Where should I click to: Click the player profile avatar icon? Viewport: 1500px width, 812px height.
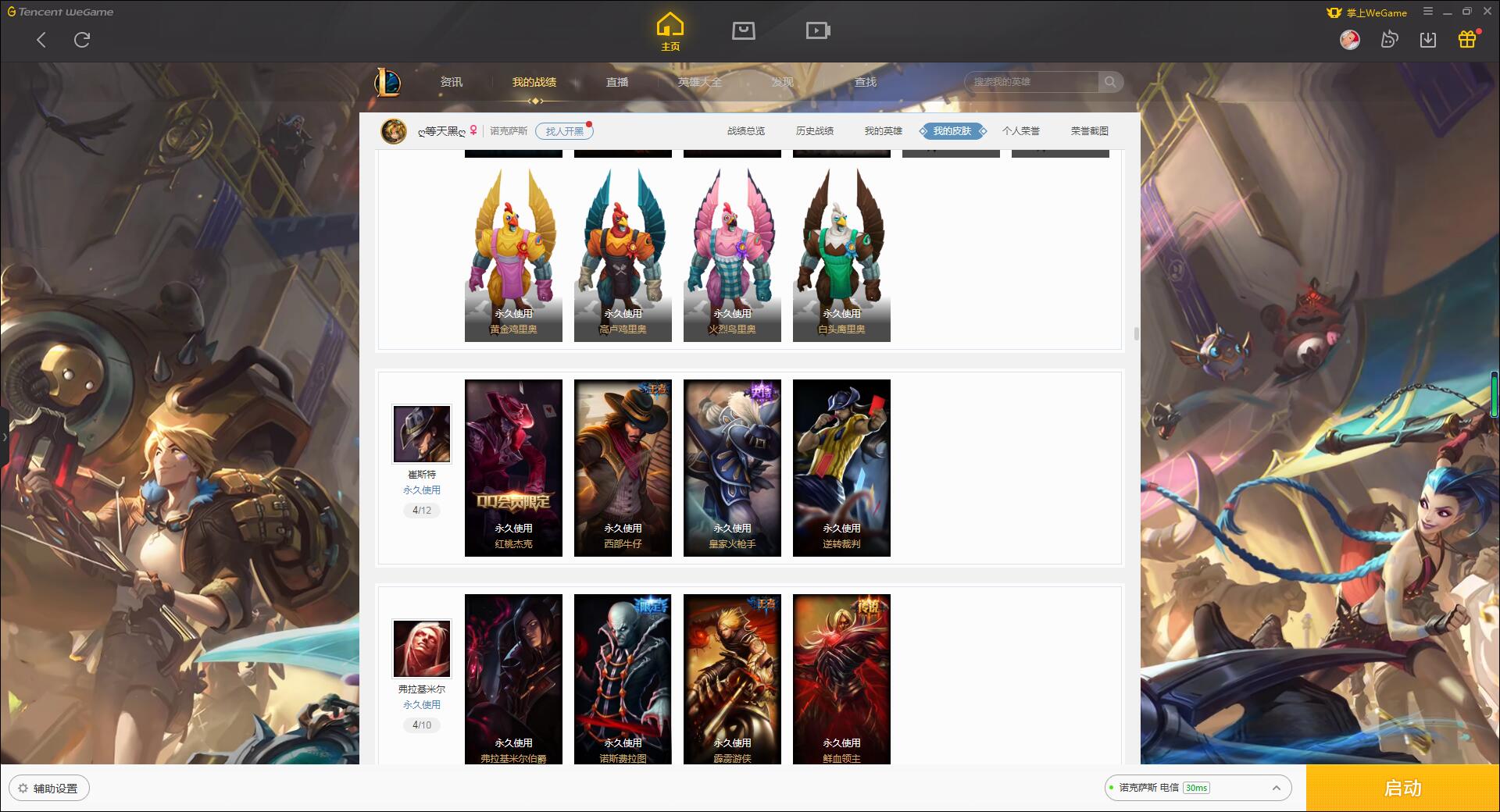(x=394, y=131)
